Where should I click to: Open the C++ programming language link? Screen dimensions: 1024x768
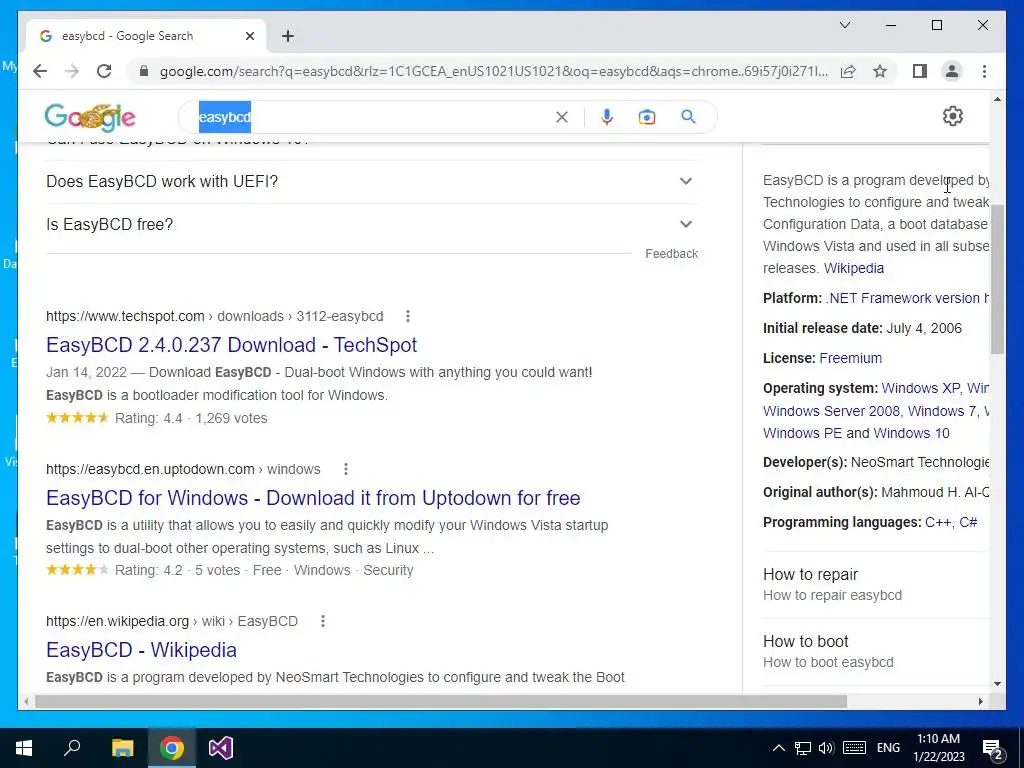point(938,522)
